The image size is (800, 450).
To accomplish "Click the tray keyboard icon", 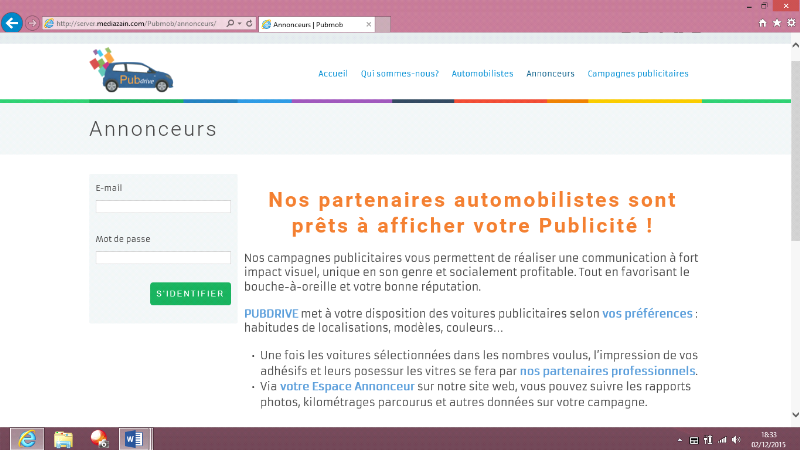I will click(x=694, y=440).
